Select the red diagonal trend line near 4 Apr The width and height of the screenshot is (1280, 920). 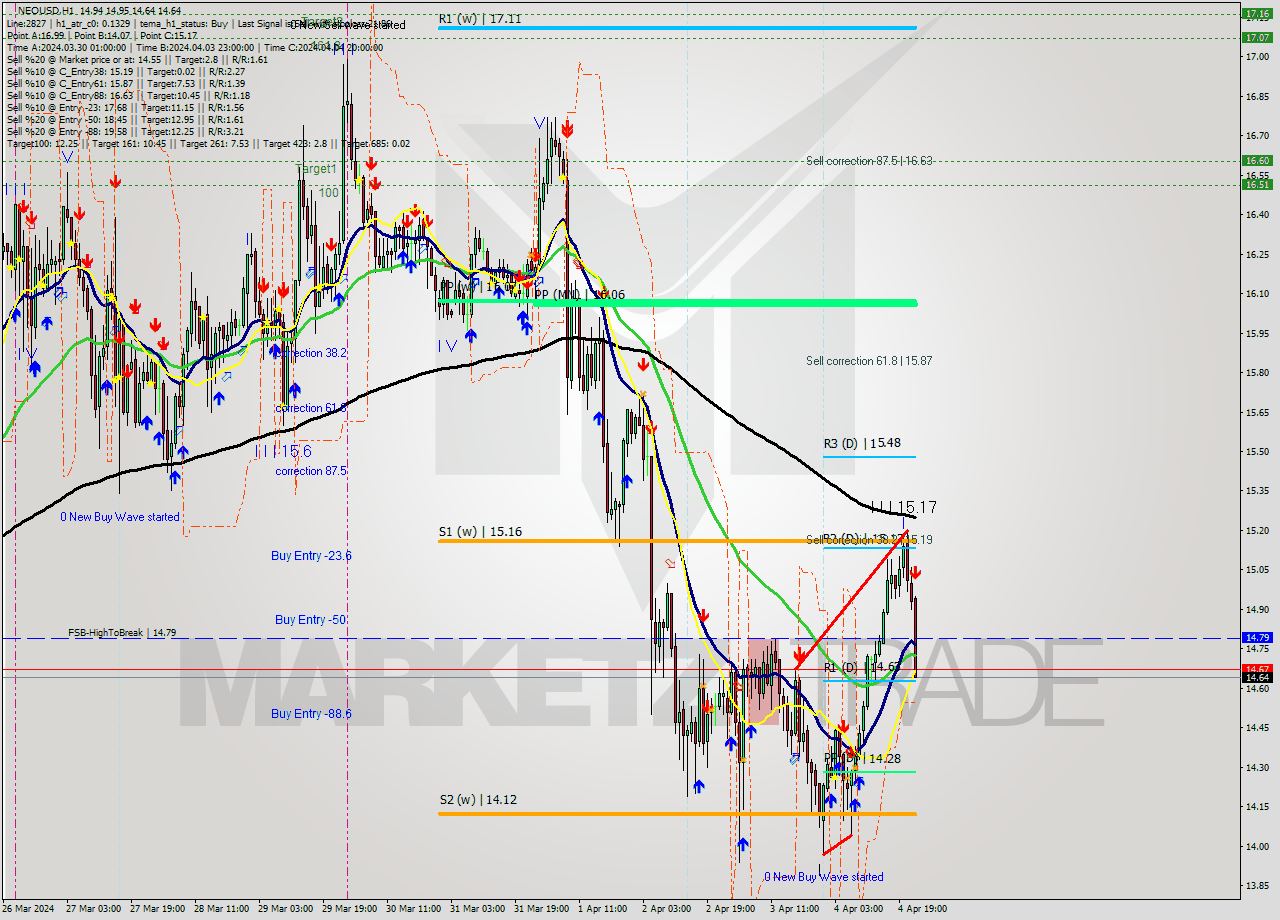(851, 598)
